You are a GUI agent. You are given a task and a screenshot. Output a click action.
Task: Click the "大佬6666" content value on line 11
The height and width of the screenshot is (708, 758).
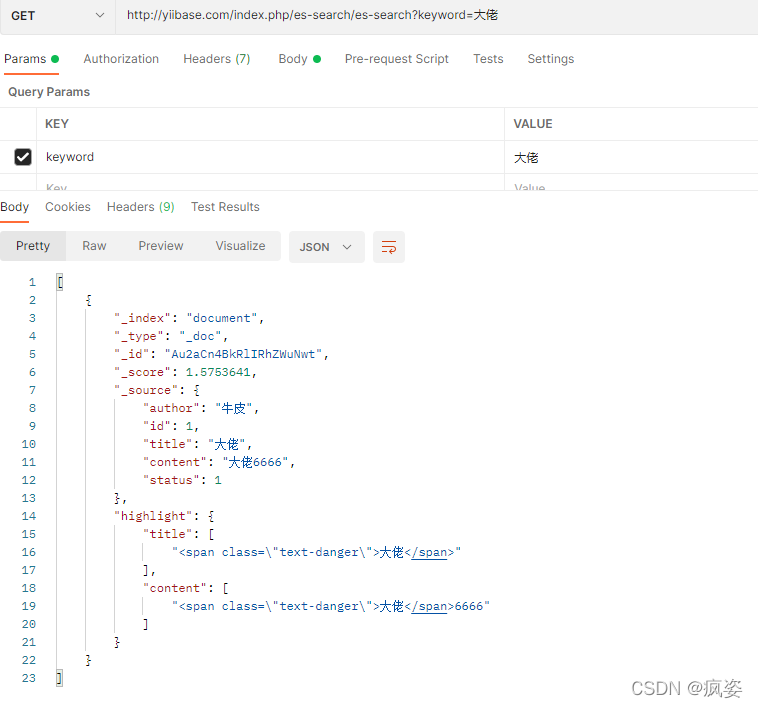tap(256, 462)
